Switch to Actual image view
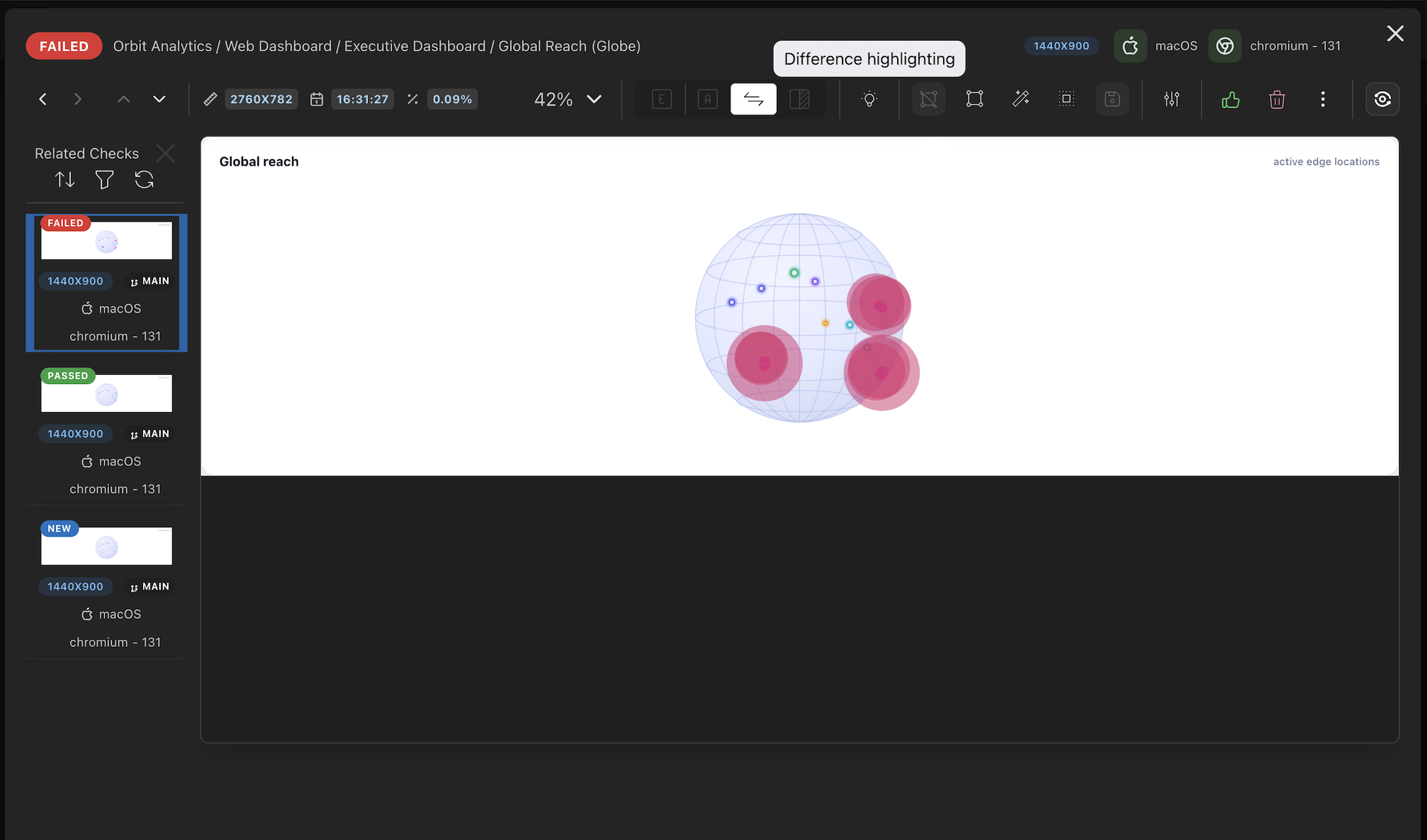 click(708, 99)
